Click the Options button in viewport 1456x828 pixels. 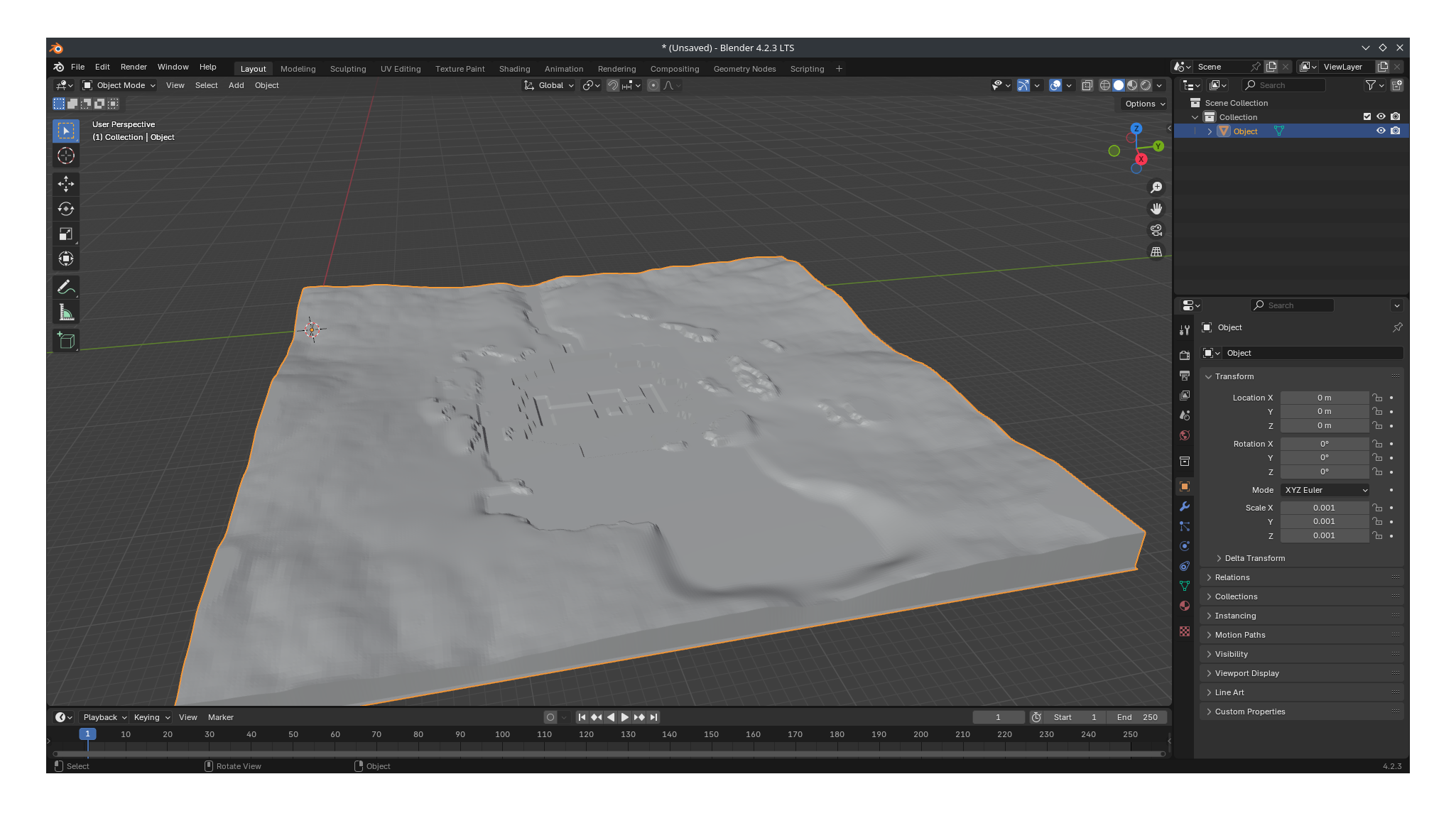tap(1145, 104)
